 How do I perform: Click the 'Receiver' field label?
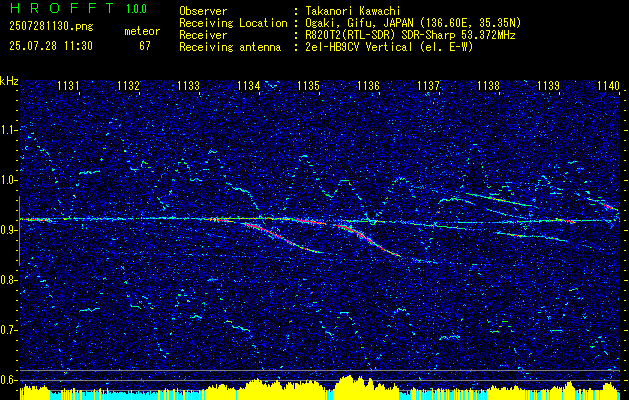(x=203, y=35)
